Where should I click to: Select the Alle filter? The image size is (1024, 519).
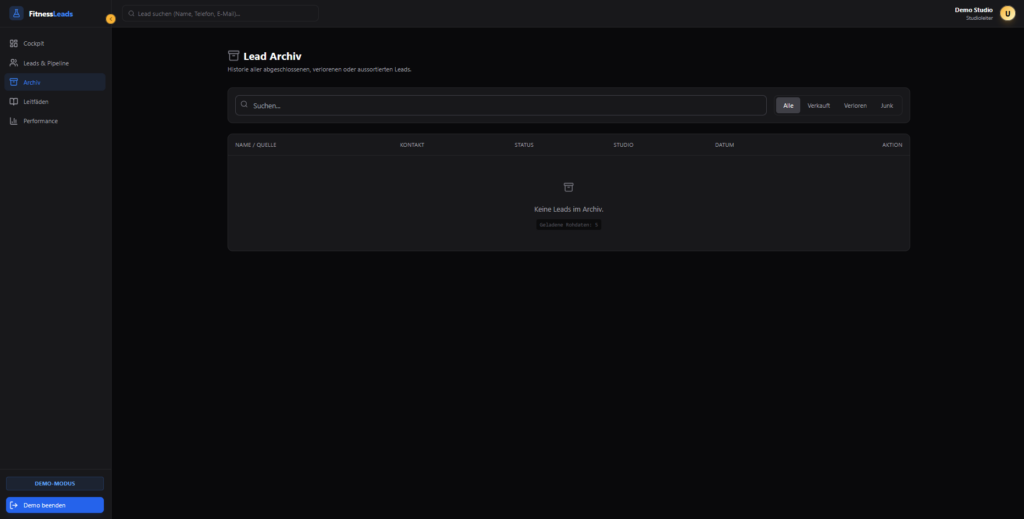point(788,105)
